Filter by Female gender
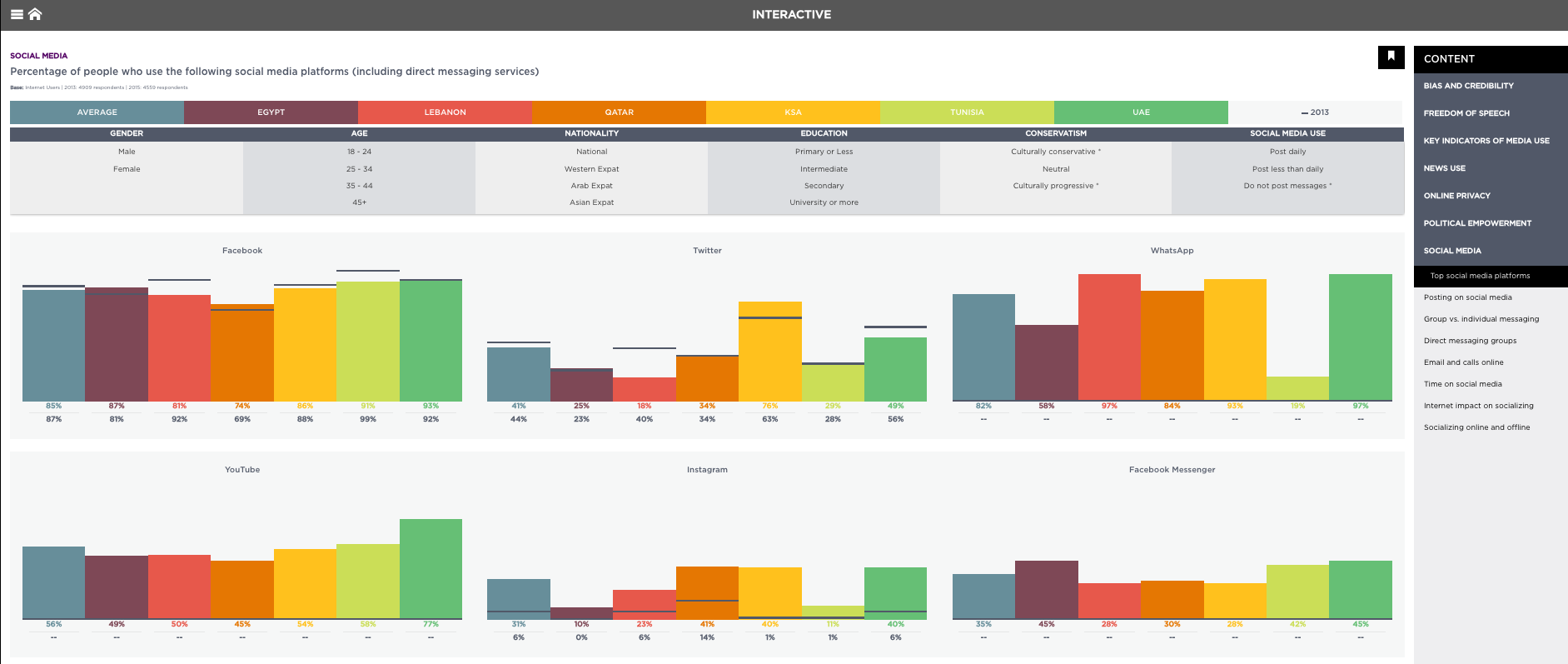The height and width of the screenshot is (664, 1568). pos(127,169)
